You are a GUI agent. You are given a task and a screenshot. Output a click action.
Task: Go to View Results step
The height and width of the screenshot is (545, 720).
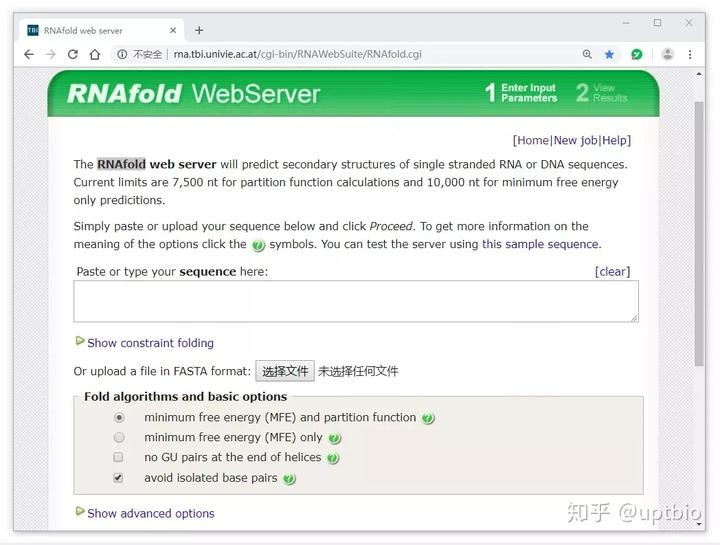[602, 93]
